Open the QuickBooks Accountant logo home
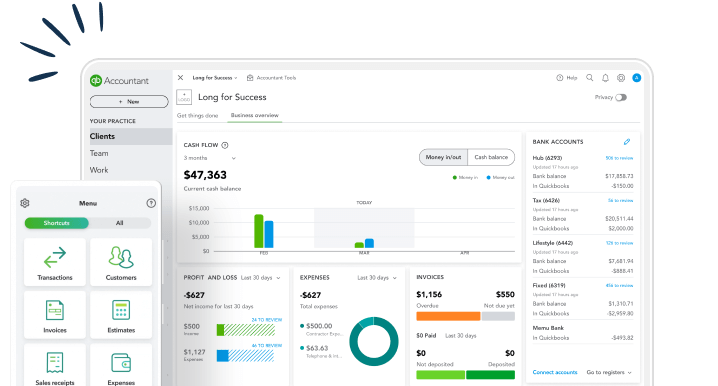Image resolution: width=718 pixels, height=386 pixels. point(119,81)
